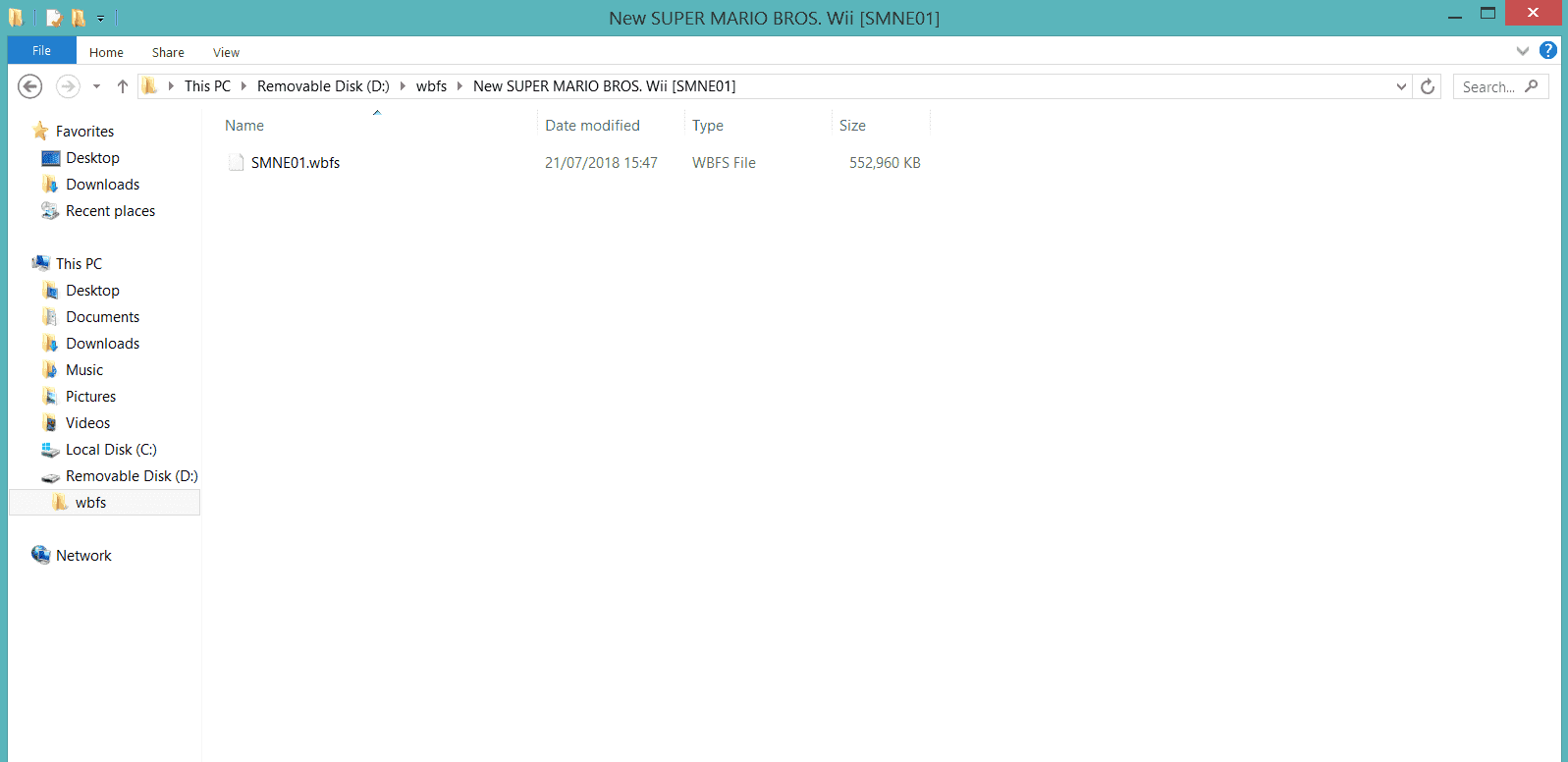The height and width of the screenshot is (762, 1568).
Task: Click the magnifying glass search icon
Action: 1532,86
